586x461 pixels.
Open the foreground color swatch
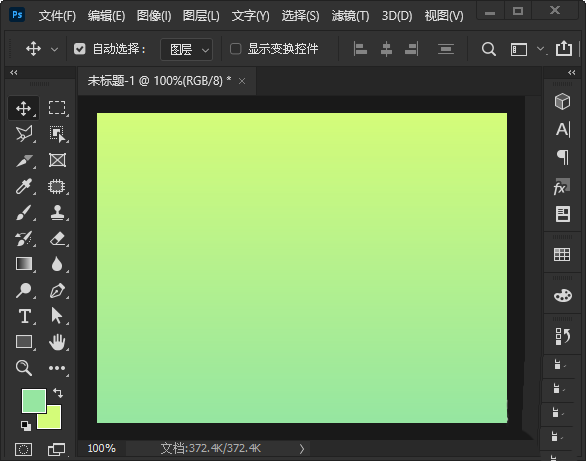click(34, 400)
